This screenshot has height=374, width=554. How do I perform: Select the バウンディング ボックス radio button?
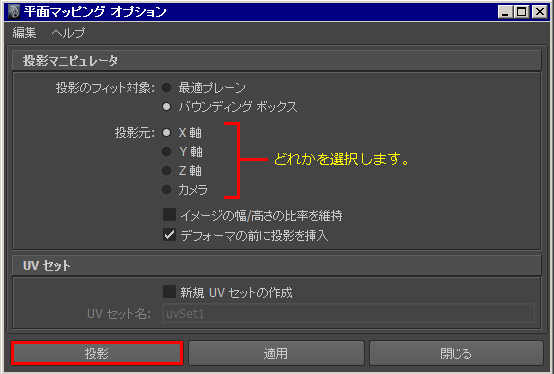coord(166,107)
